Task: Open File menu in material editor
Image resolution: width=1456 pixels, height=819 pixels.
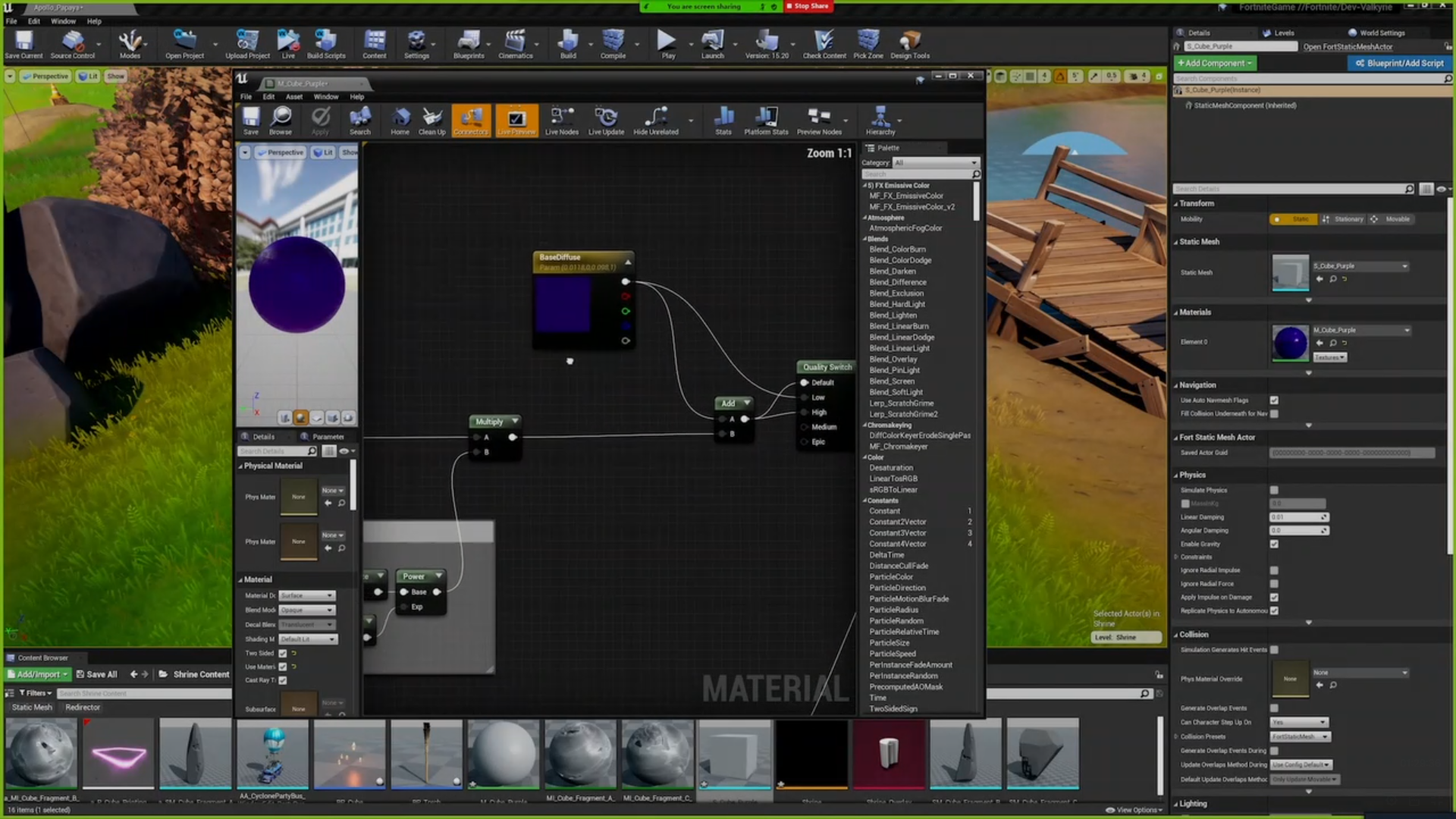Action: pyautogui.click(x=246, y=97)
